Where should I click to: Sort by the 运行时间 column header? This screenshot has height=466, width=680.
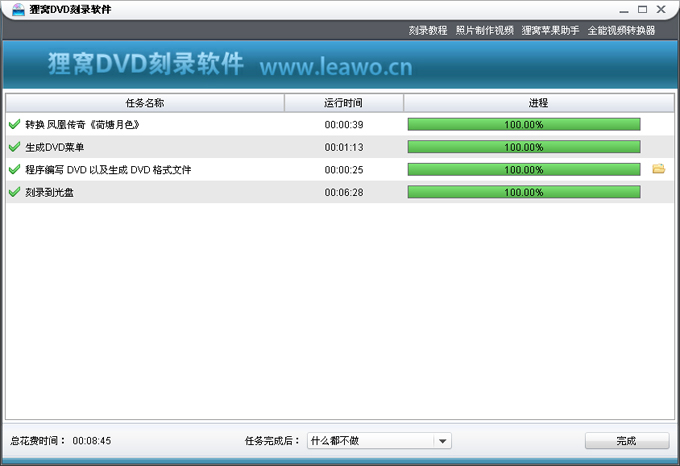343,103
